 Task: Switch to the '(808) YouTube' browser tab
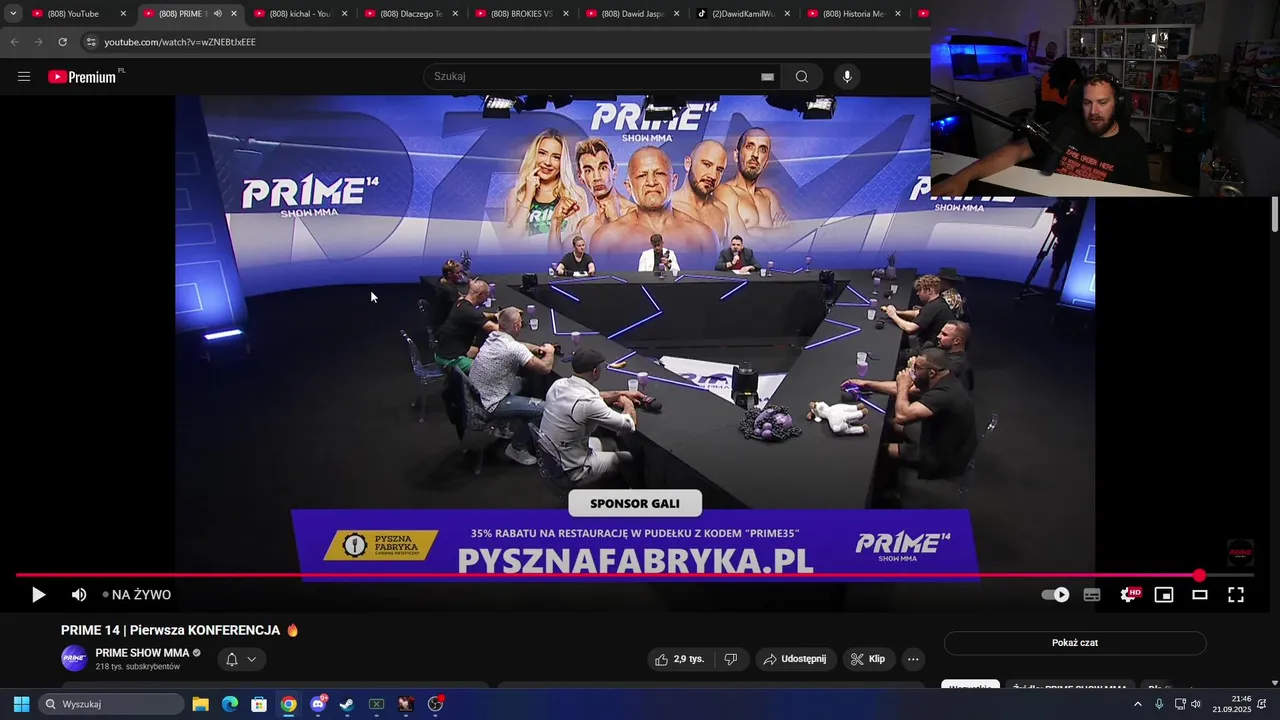pos(80,14)
